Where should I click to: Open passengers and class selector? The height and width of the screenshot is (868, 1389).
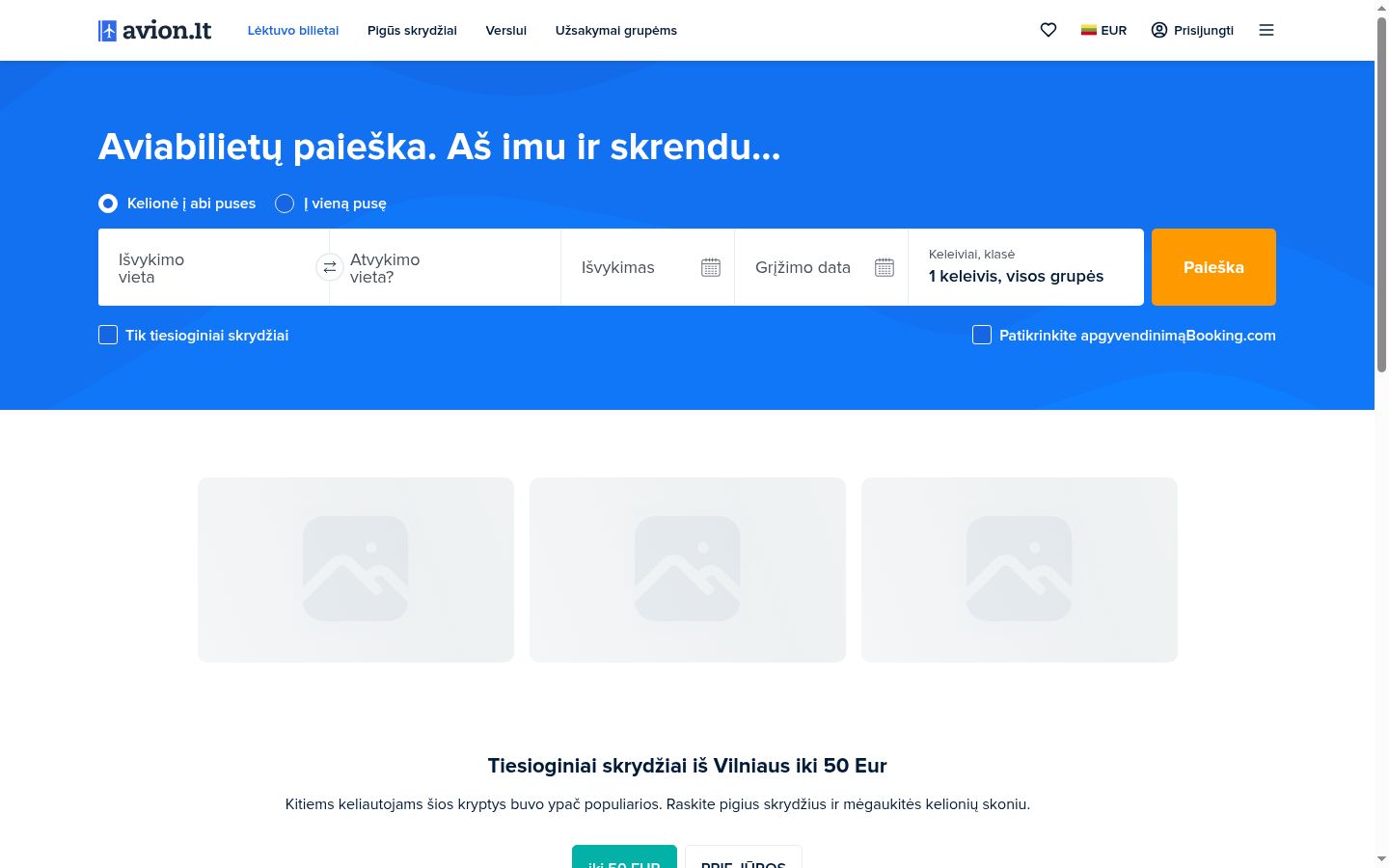click(x=1026, y=267)
